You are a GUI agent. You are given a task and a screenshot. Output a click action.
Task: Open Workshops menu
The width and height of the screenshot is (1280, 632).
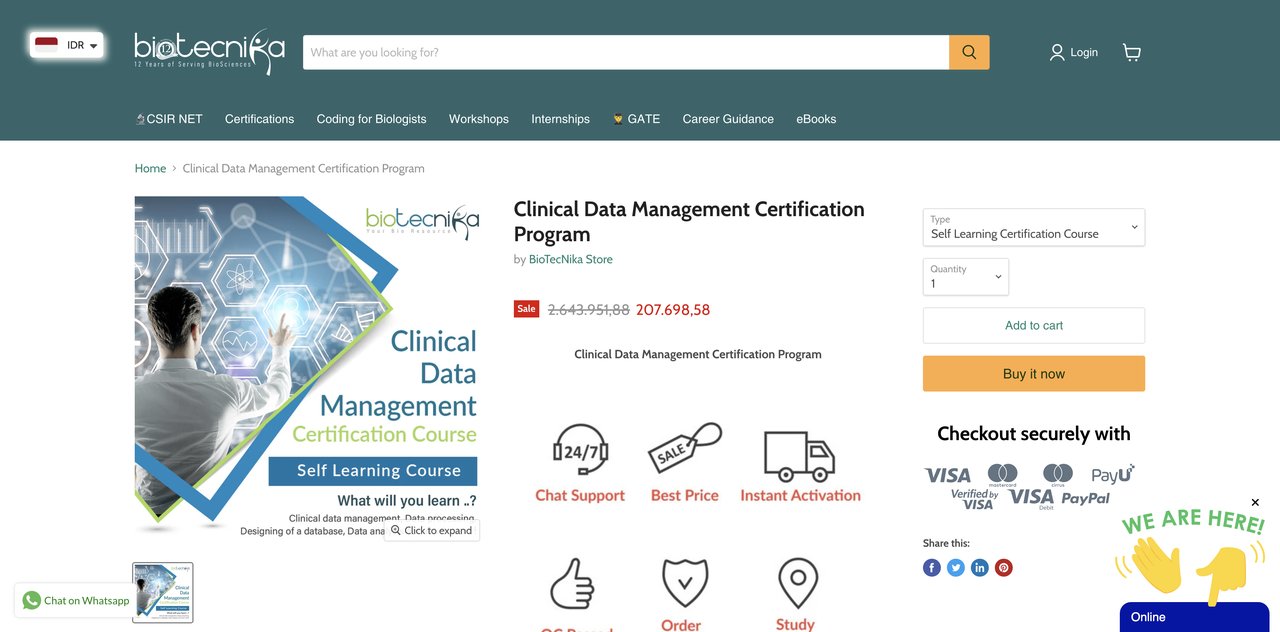[x=478, y=119]
